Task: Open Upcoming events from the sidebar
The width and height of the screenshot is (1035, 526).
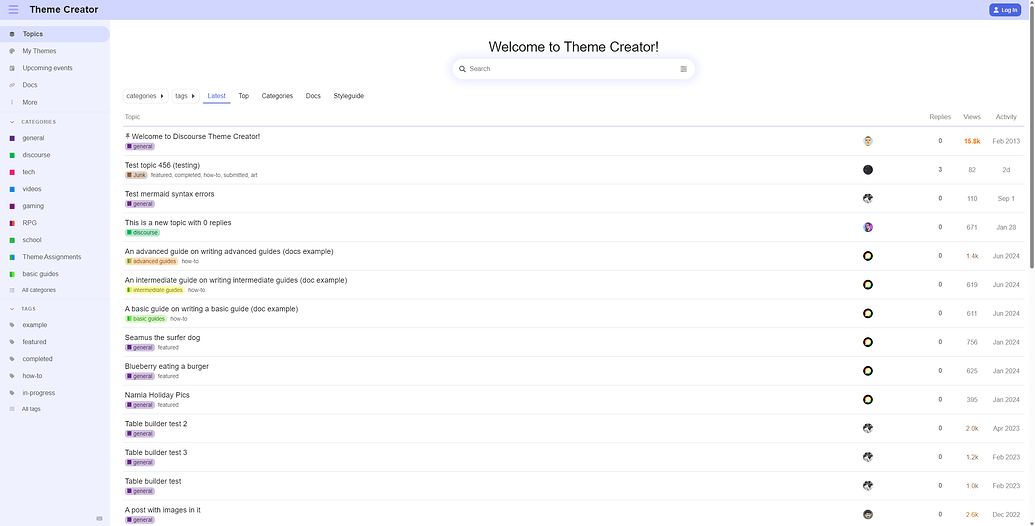Action: click(x=47, y=68)
